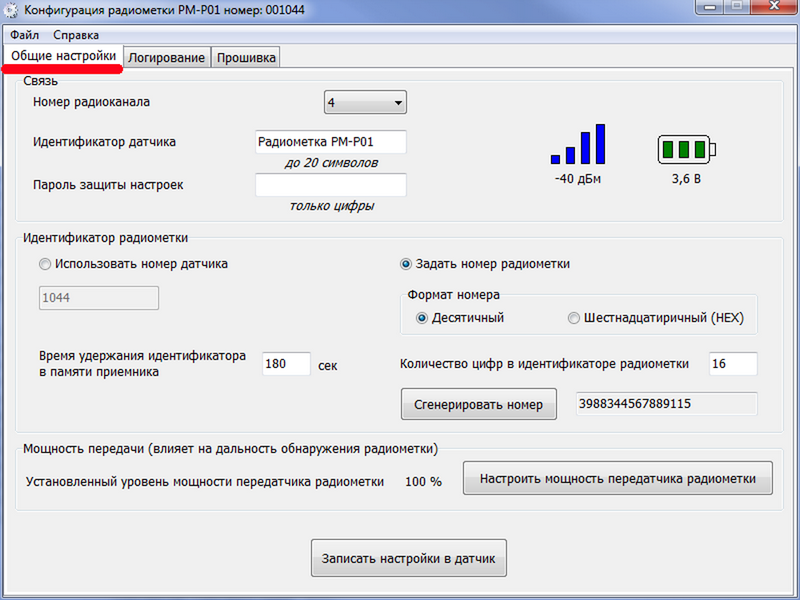Click the 'до 20 символов' hint text
This screenshot has width=800, height=600.
click(332, 163)
